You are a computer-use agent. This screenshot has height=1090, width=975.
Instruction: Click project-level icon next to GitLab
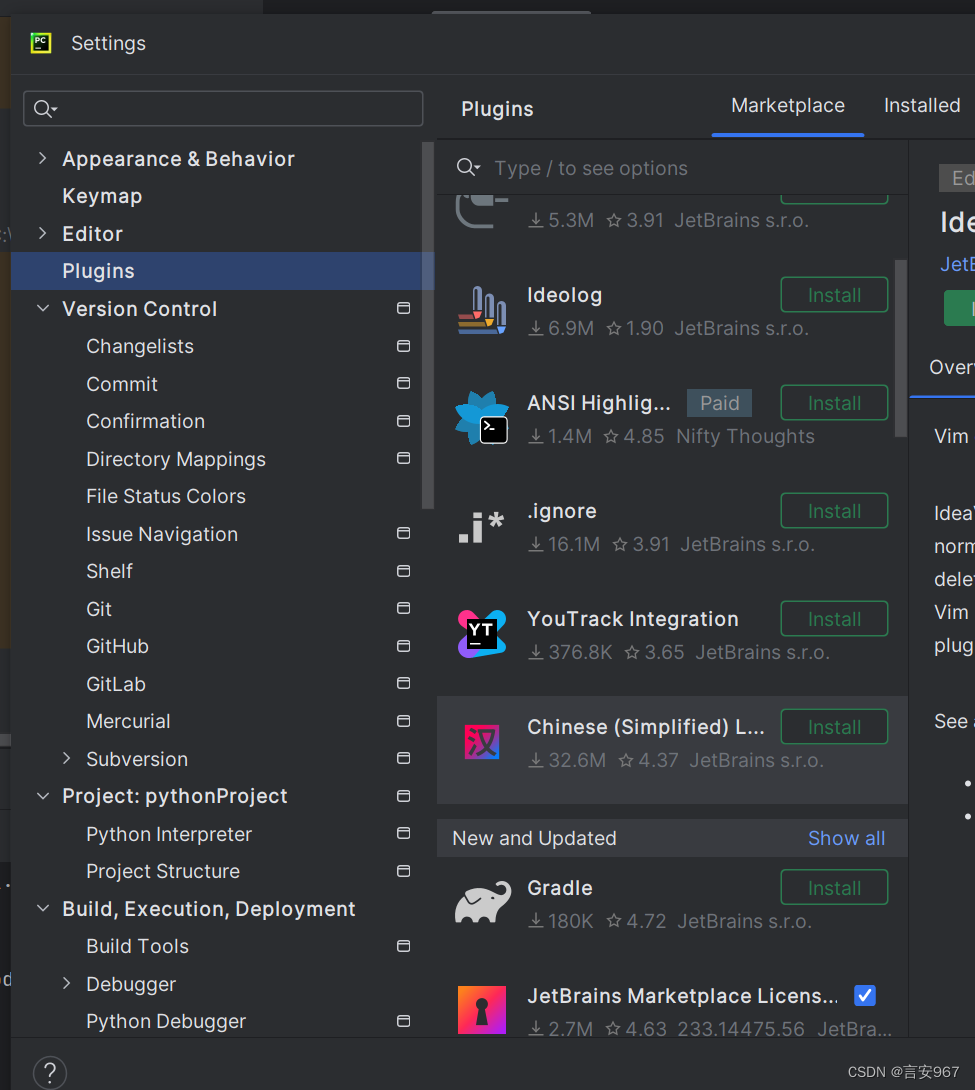[x=403, y=683]
